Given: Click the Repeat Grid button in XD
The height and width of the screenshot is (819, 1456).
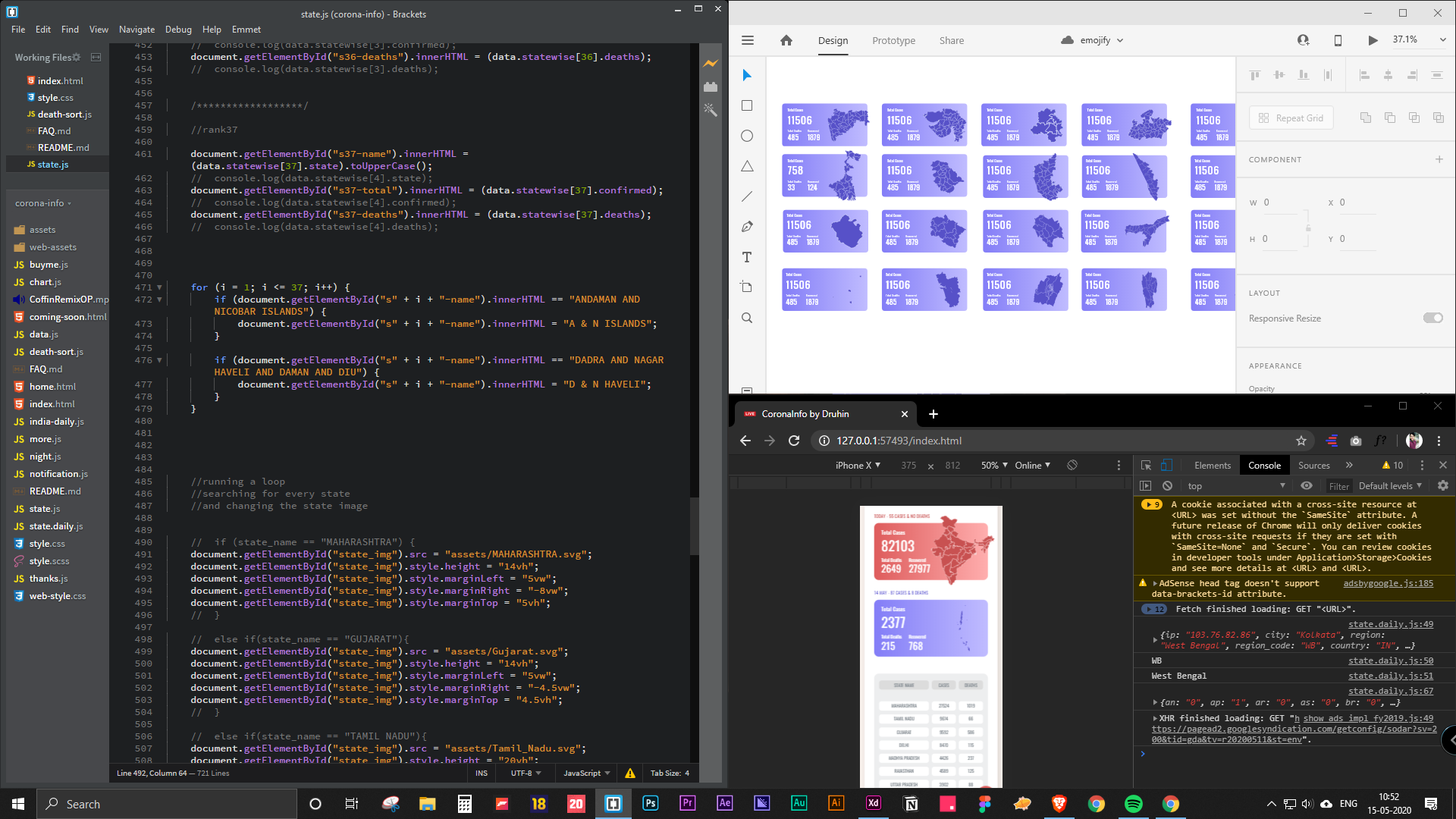Looking at the screenshot, I should (1291, 118).
